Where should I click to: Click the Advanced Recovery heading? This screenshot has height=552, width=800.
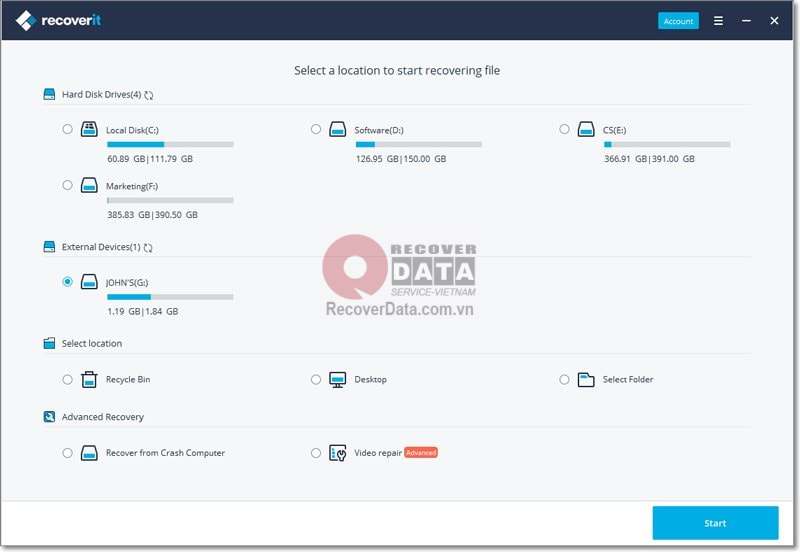coord(103,417)
